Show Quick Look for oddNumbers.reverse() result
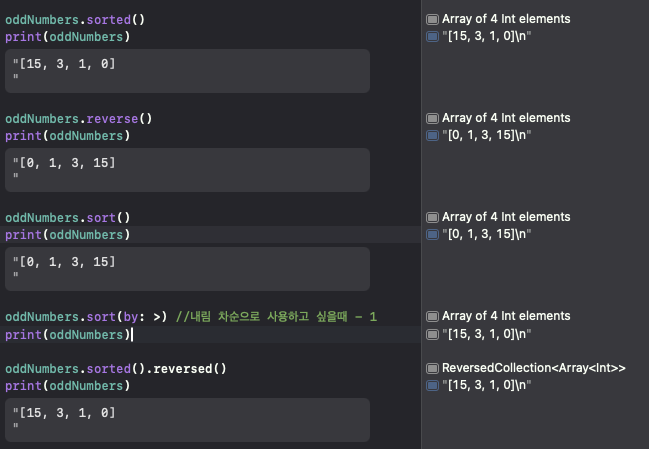649x449 pixels. click(x=432, y=118)
